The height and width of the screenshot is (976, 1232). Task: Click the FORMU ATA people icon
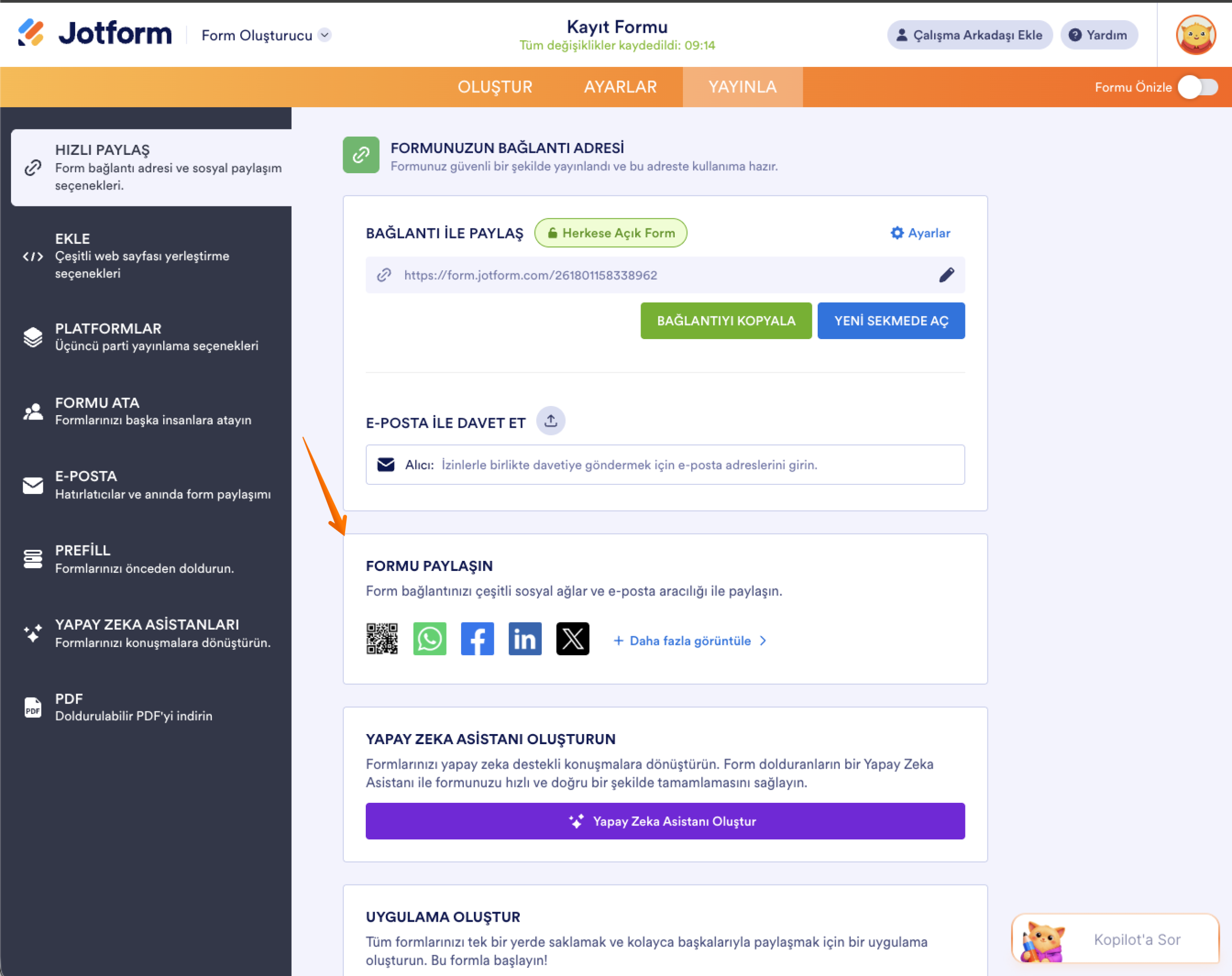coord(33,411)
